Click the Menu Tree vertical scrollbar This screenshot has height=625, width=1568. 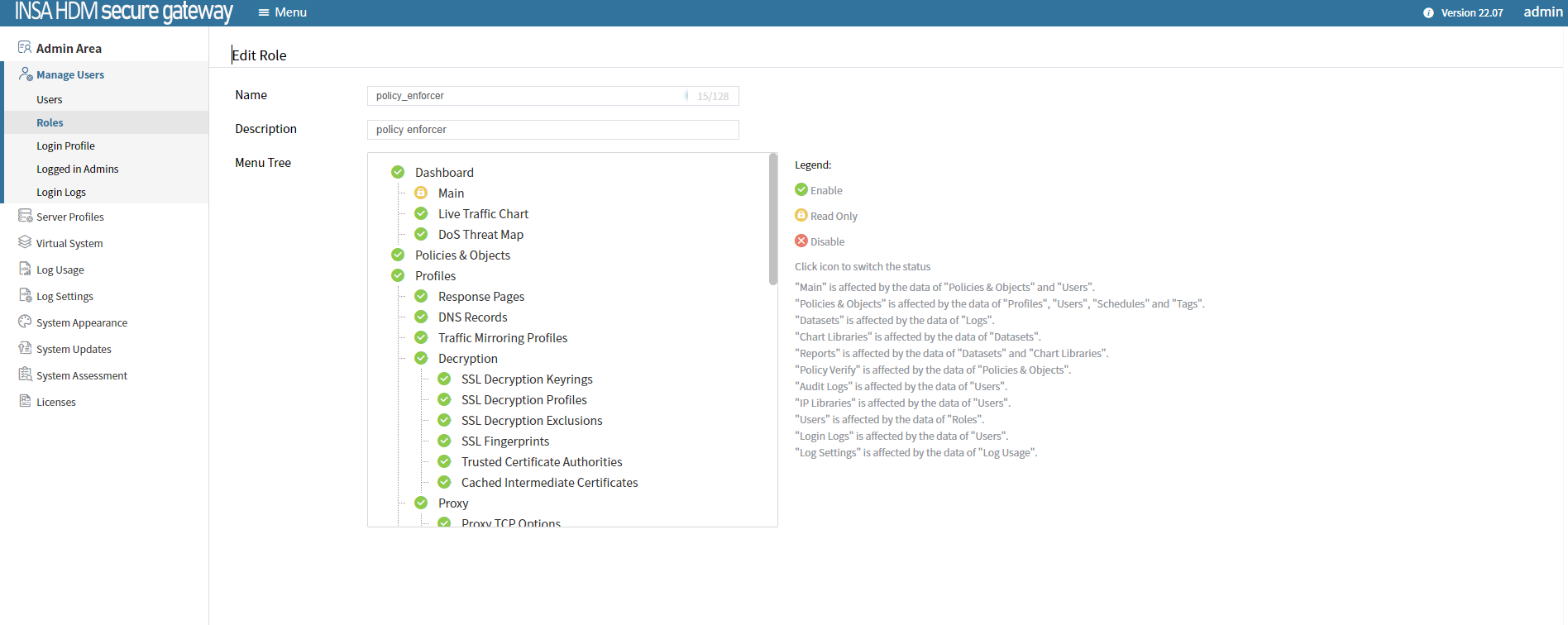click(x=773, y=220)
